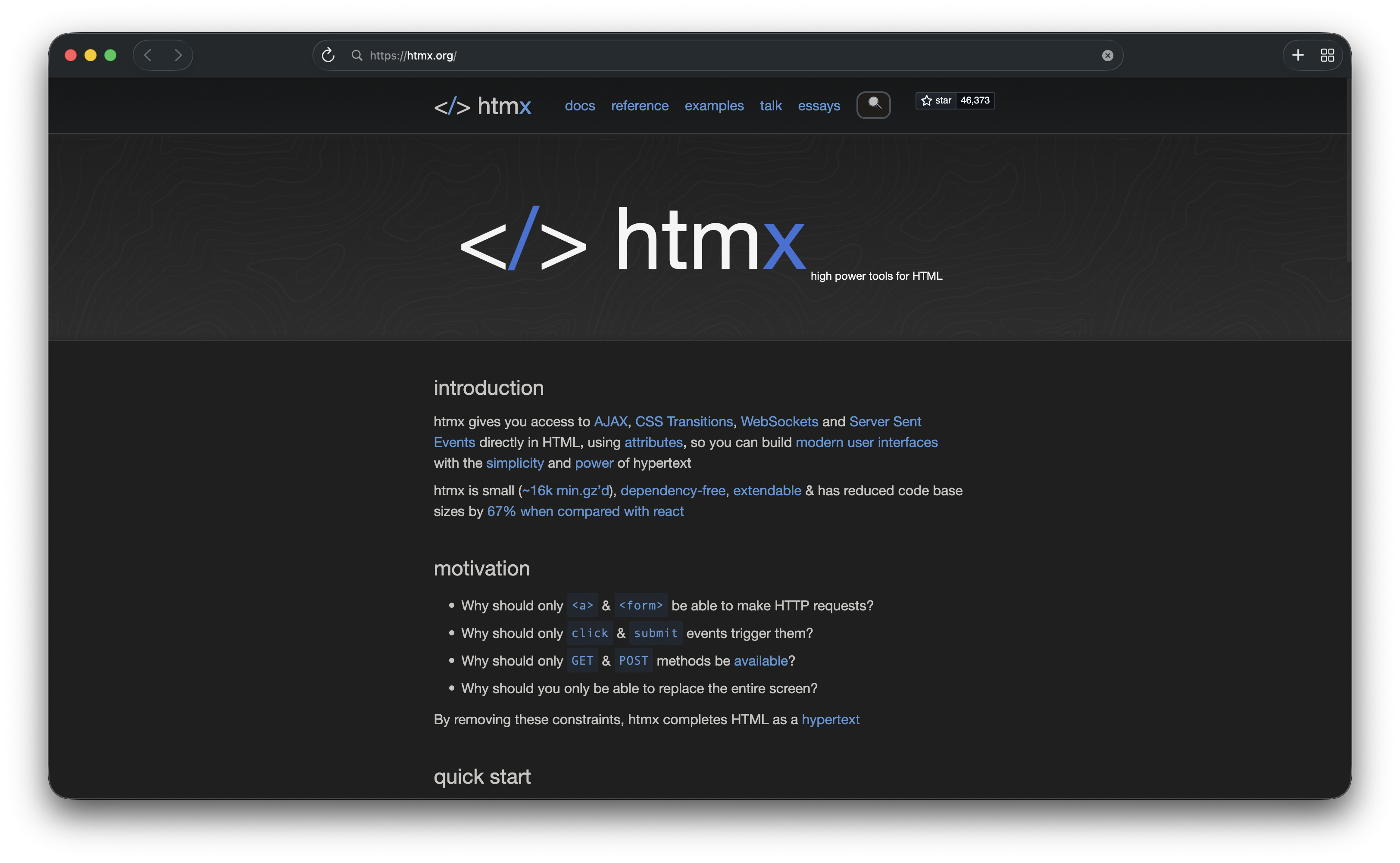Show tab overview grid icon

(x=1327, y=55)
